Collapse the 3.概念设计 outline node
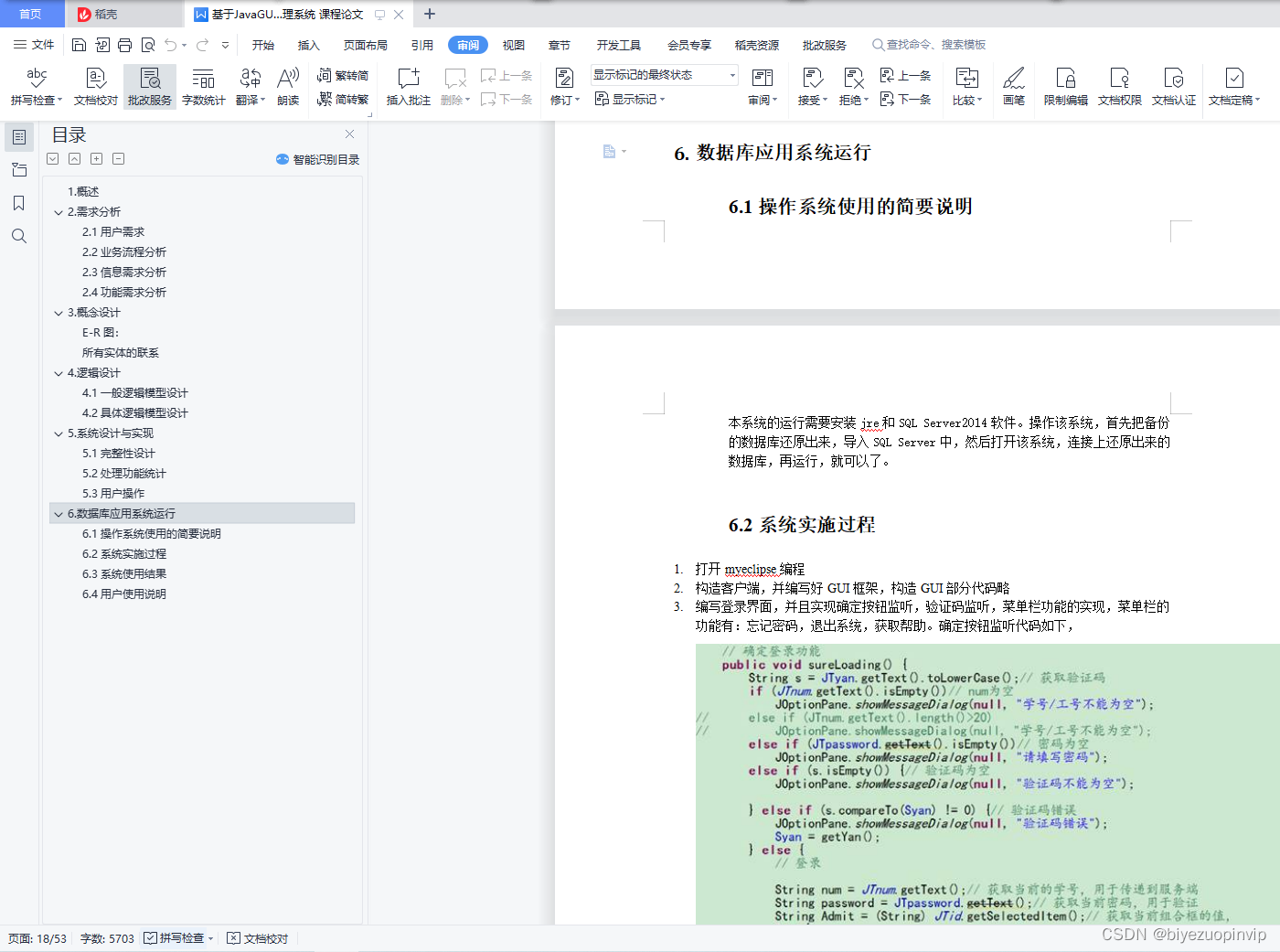This screenshot has height=952, width=1280. (x=59, y=313)
